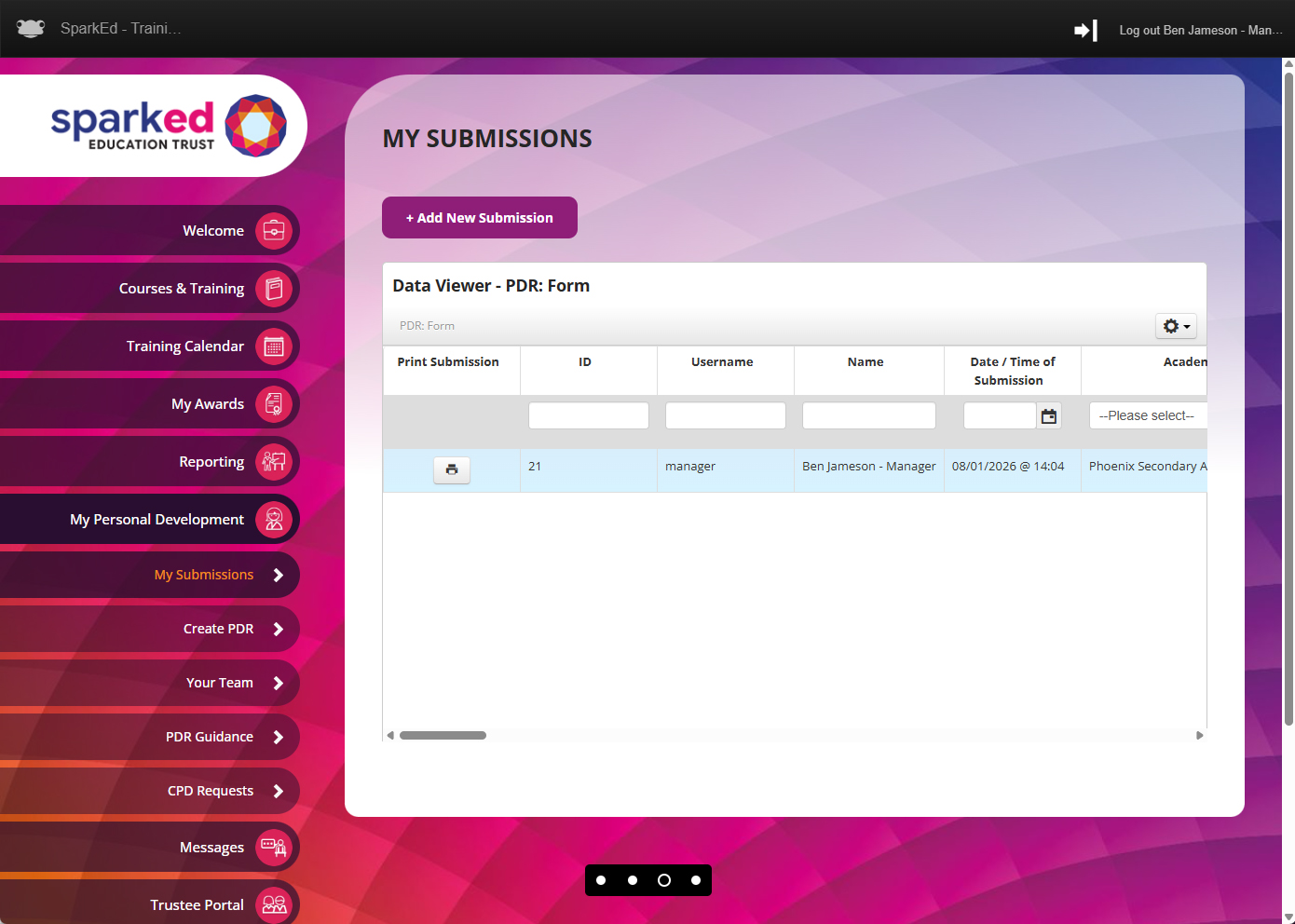This screenshot has height=924, width=1295.
Task: Click the Reporting presentation icon
Action: [274, 462]
